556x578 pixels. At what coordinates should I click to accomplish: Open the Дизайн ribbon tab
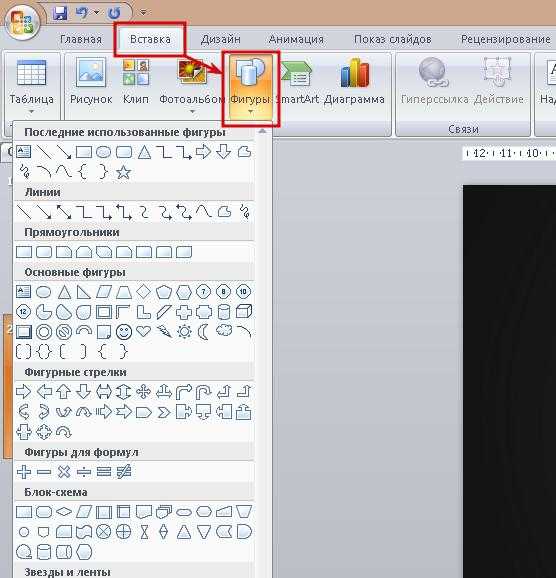pyautogui.click(x=220, y=39)
